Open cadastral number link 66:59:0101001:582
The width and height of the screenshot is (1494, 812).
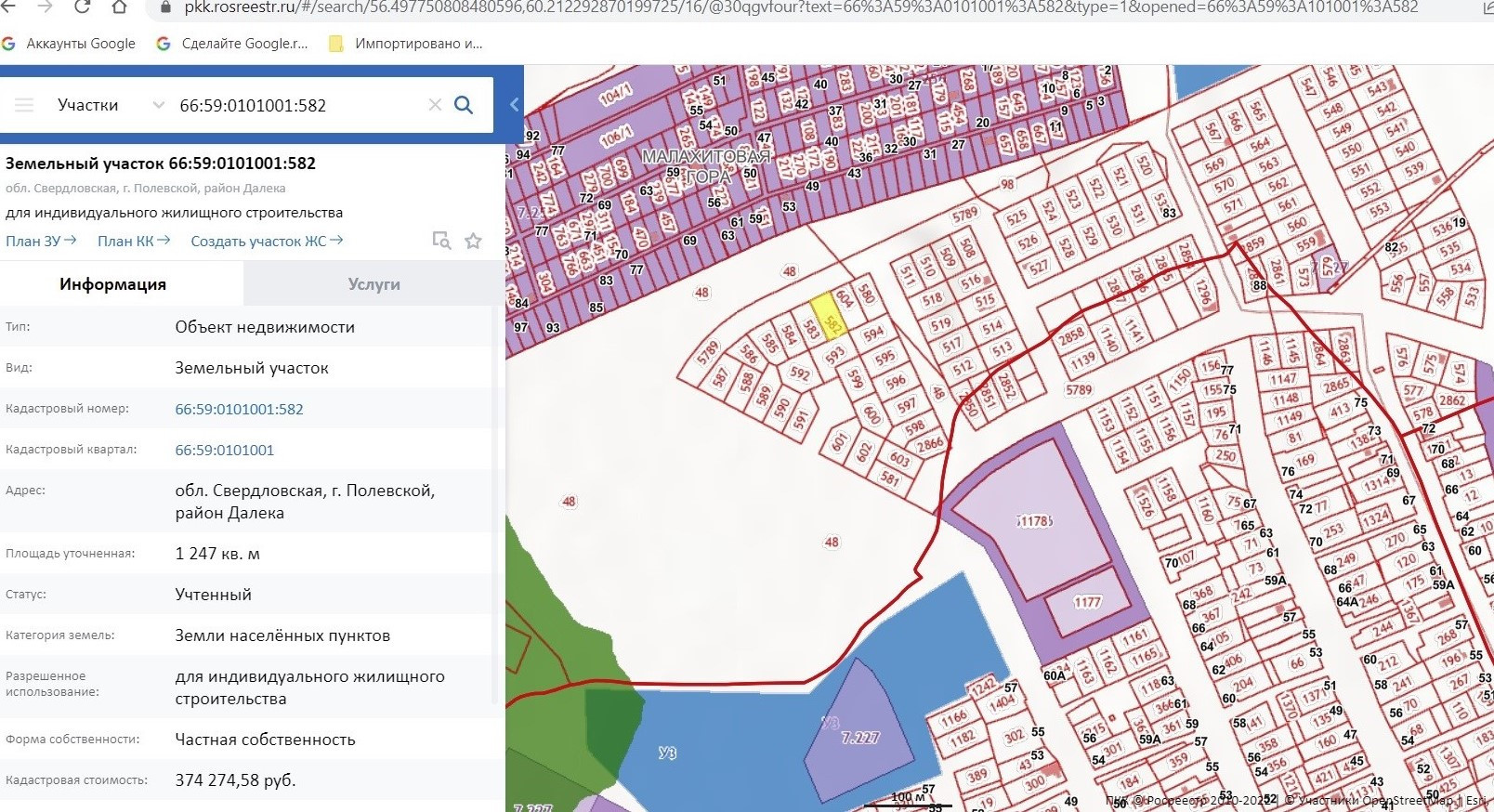[x=240, y=409]
